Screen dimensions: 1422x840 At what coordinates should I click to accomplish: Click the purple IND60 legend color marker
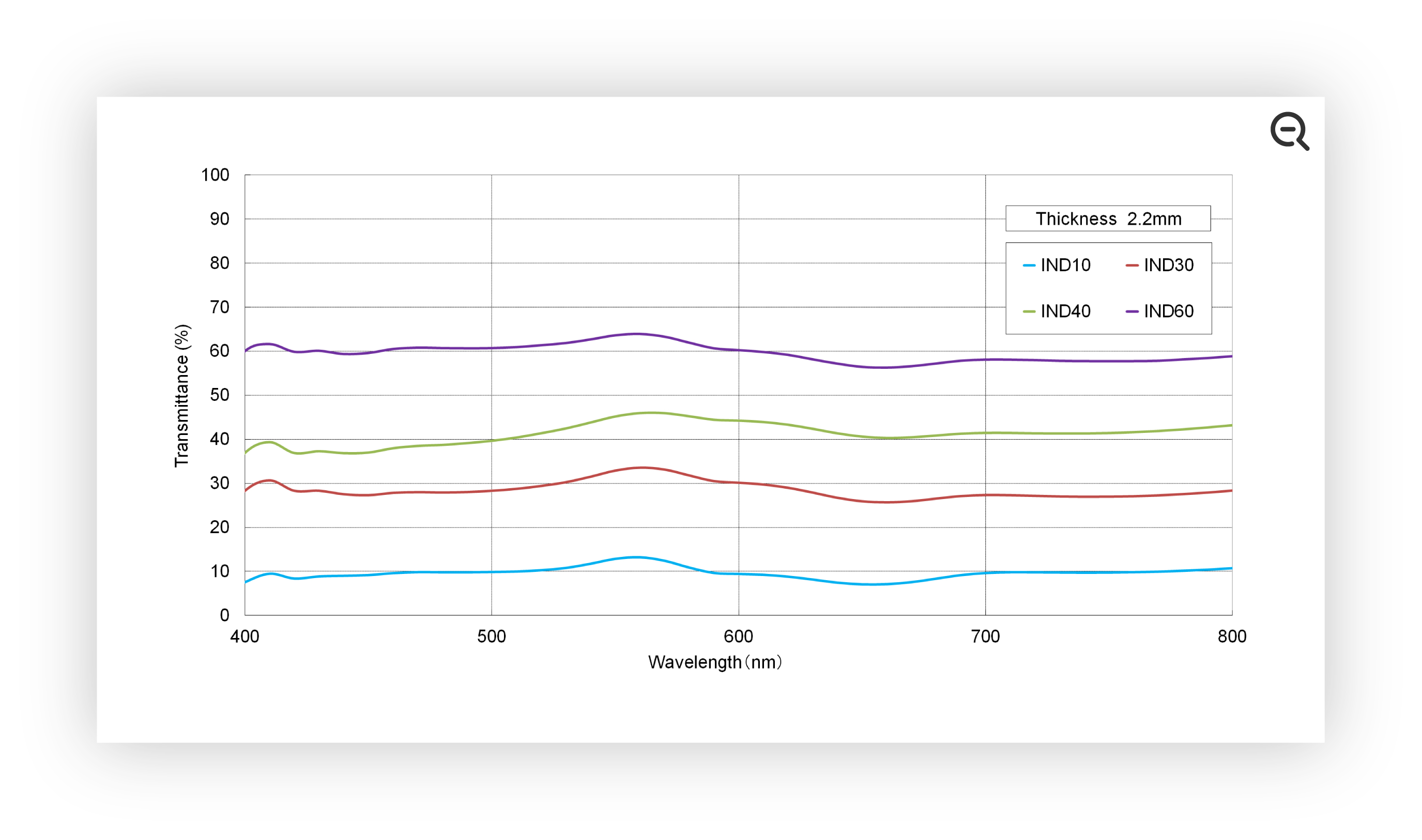[1132, 312]
